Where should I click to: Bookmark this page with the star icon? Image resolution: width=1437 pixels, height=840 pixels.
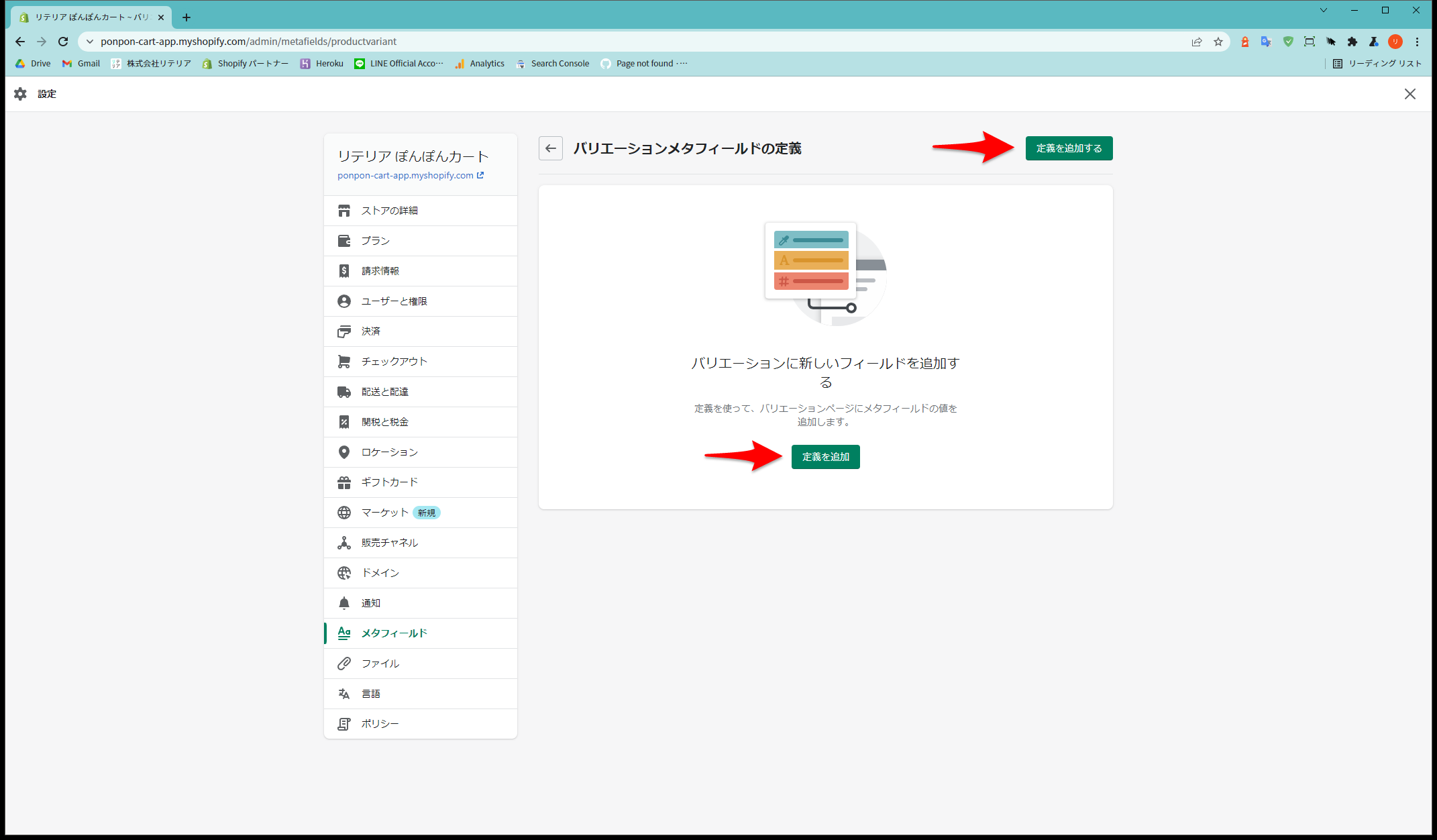(x=1218, y=42)
